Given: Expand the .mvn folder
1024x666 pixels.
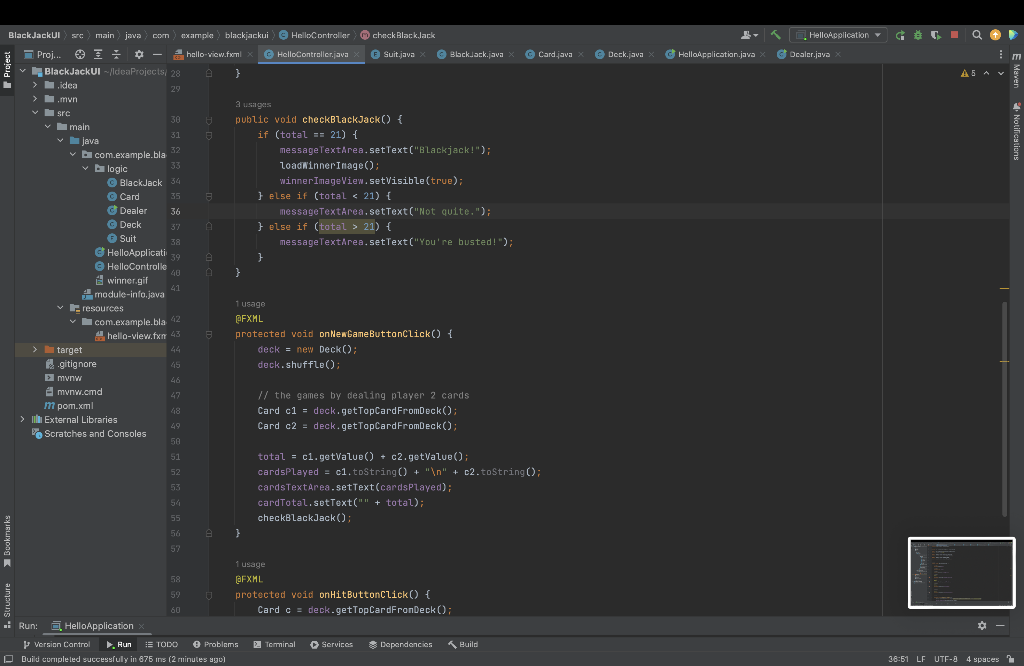Looking at the screenshot, I should tap(35, 99).
